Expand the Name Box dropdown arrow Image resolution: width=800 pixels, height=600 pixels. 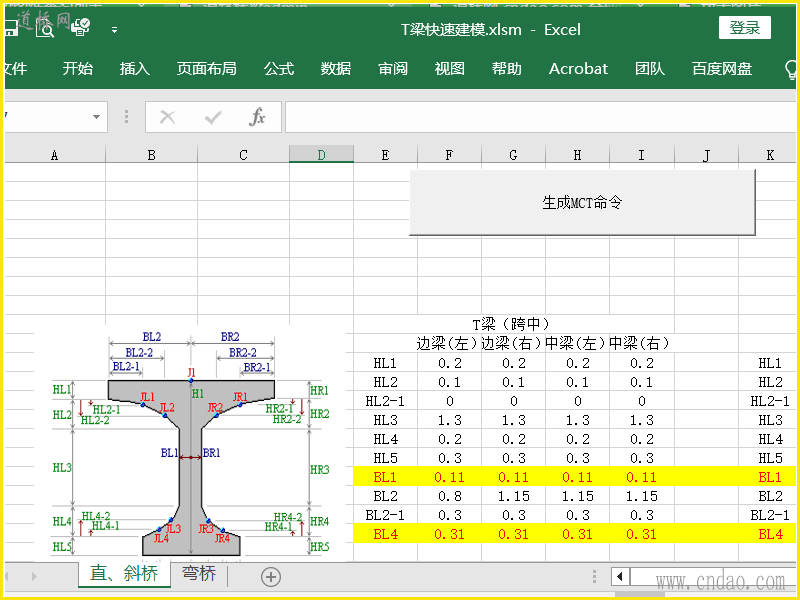tap(96, 117)
